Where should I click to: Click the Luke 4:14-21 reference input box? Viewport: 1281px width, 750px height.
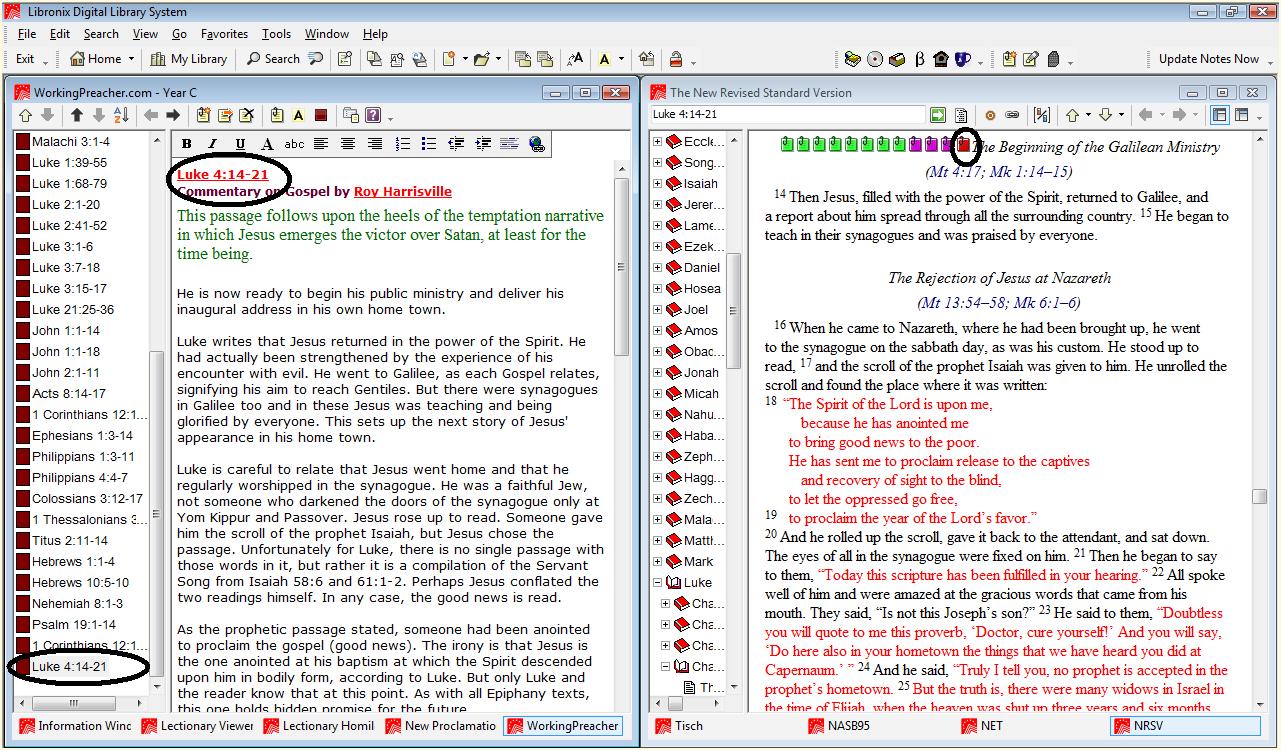785,115
